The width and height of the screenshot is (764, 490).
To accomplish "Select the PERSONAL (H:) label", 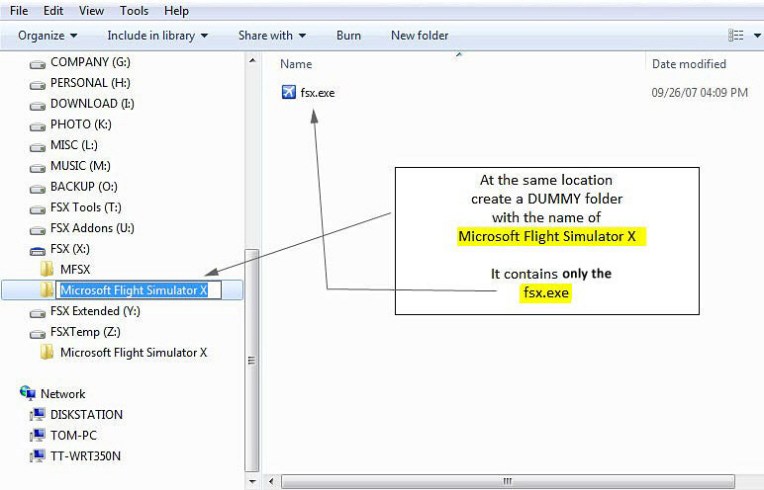I will point(90,83).
